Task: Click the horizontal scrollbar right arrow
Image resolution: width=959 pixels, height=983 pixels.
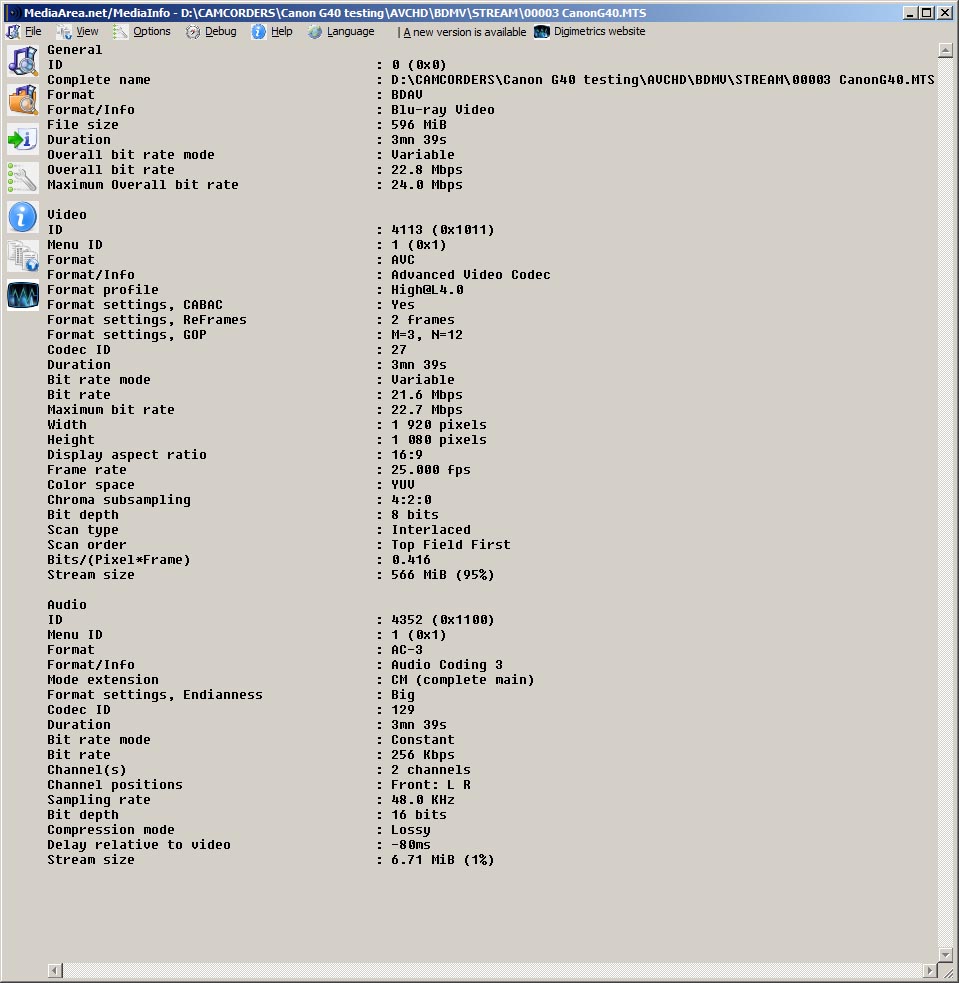Action: pyautogui.click(x=931, y=970)
